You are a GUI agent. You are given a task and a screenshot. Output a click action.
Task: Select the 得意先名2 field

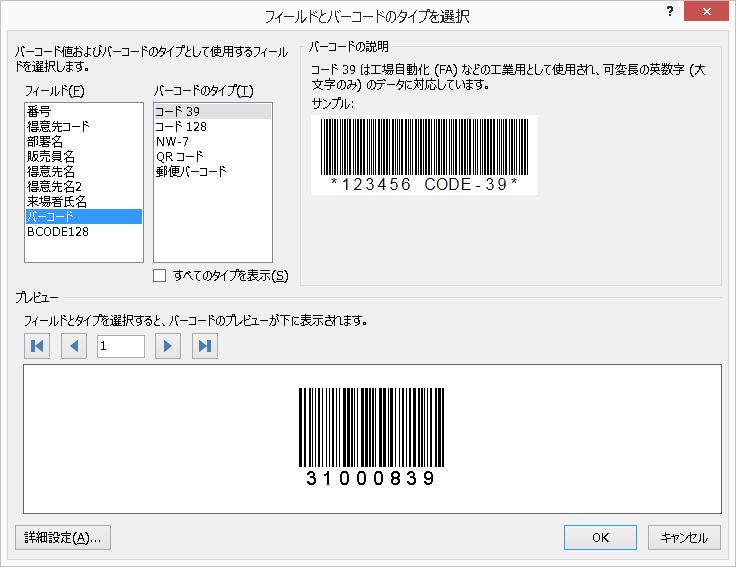pos(84,186)
